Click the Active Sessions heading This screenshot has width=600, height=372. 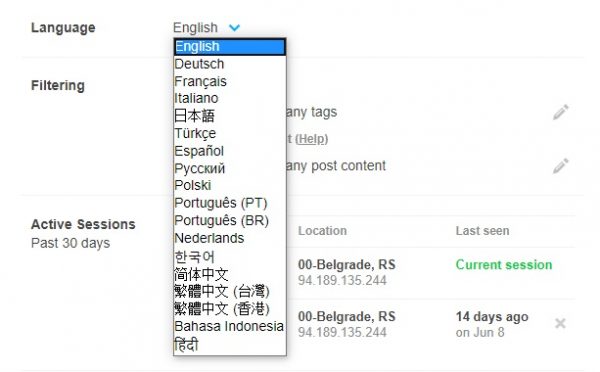point(83,224)
